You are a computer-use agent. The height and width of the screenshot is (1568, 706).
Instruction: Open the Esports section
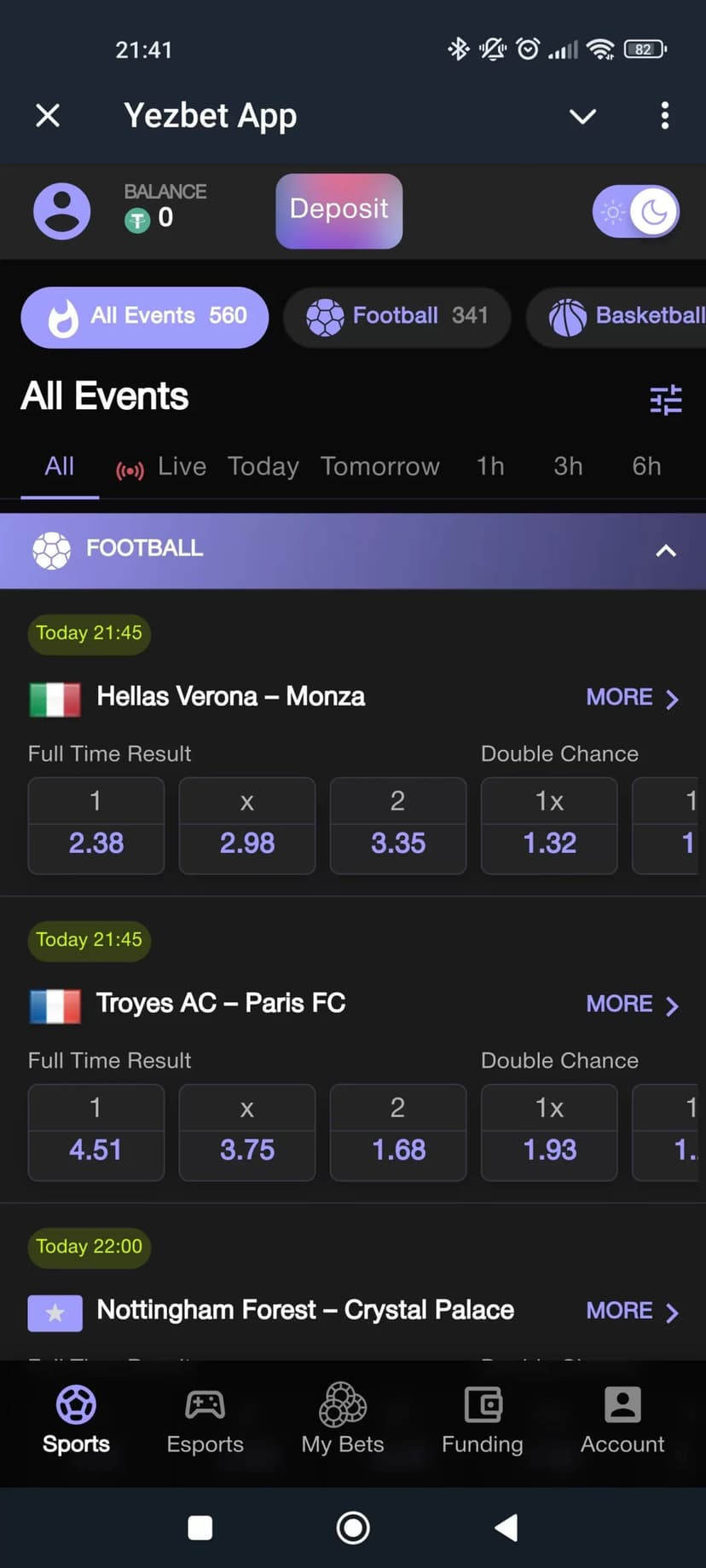click(x=205, y=1421)
